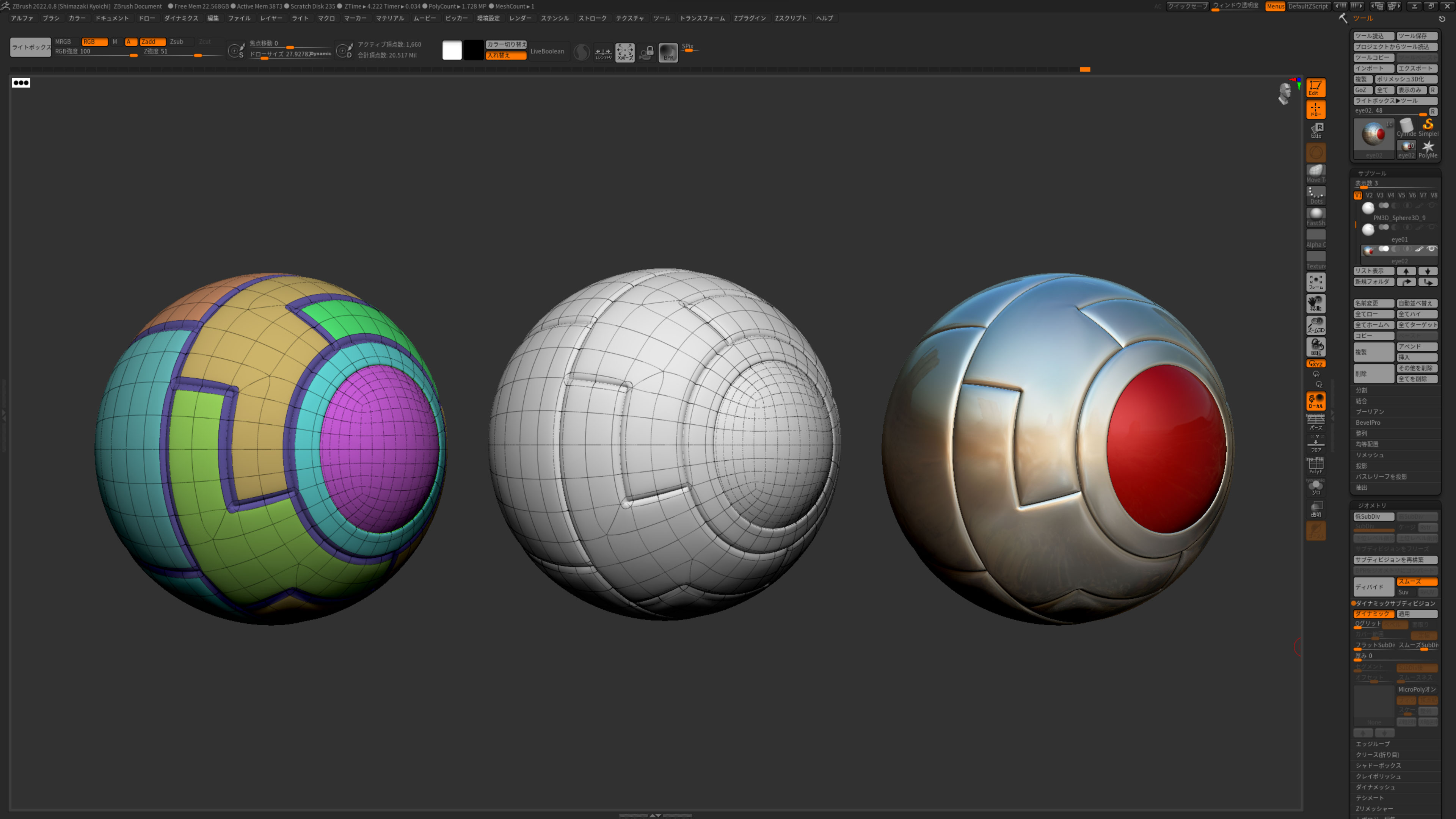
Task: Toggle eye02 subtool visibility eye
Action: [1431, 249]
